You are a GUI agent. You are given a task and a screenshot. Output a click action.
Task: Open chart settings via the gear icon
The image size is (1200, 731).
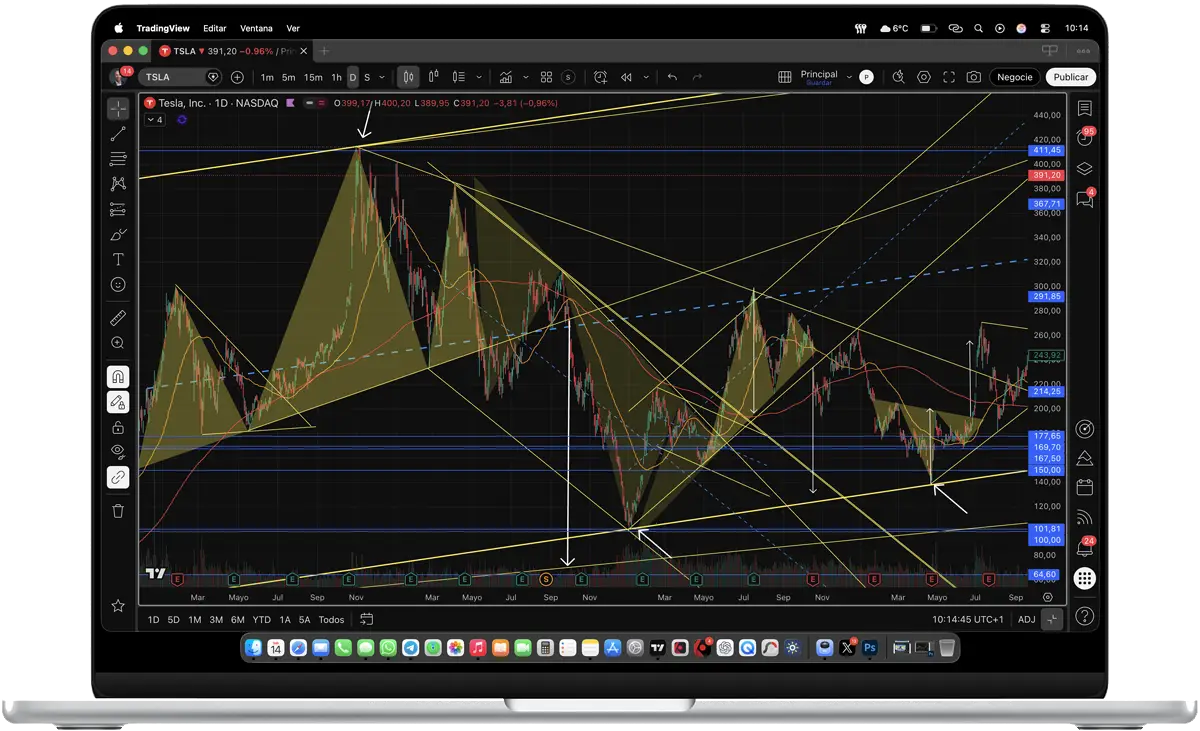(x=923, y=77)
